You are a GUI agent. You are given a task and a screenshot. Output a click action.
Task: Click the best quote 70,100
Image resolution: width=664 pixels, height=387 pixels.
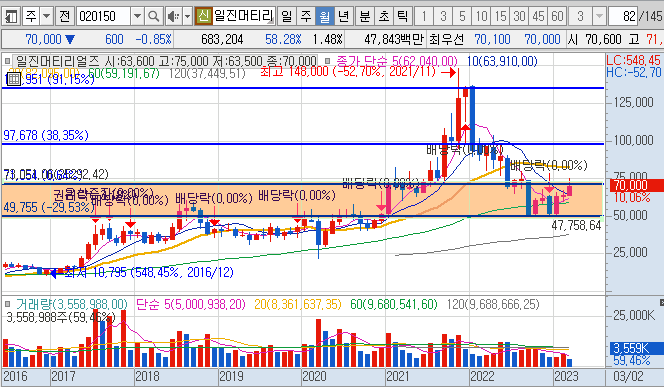pyautogui.click(x=492, y=39)
